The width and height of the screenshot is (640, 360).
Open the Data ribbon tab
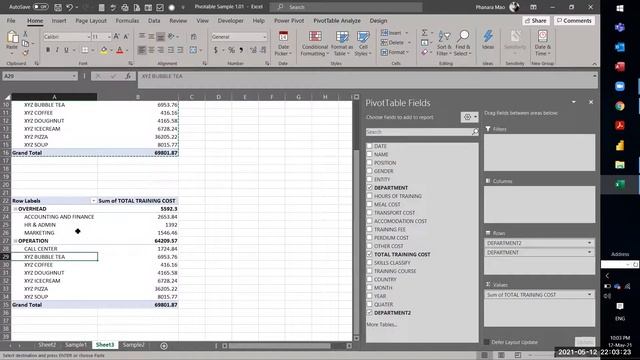[154, 20]
